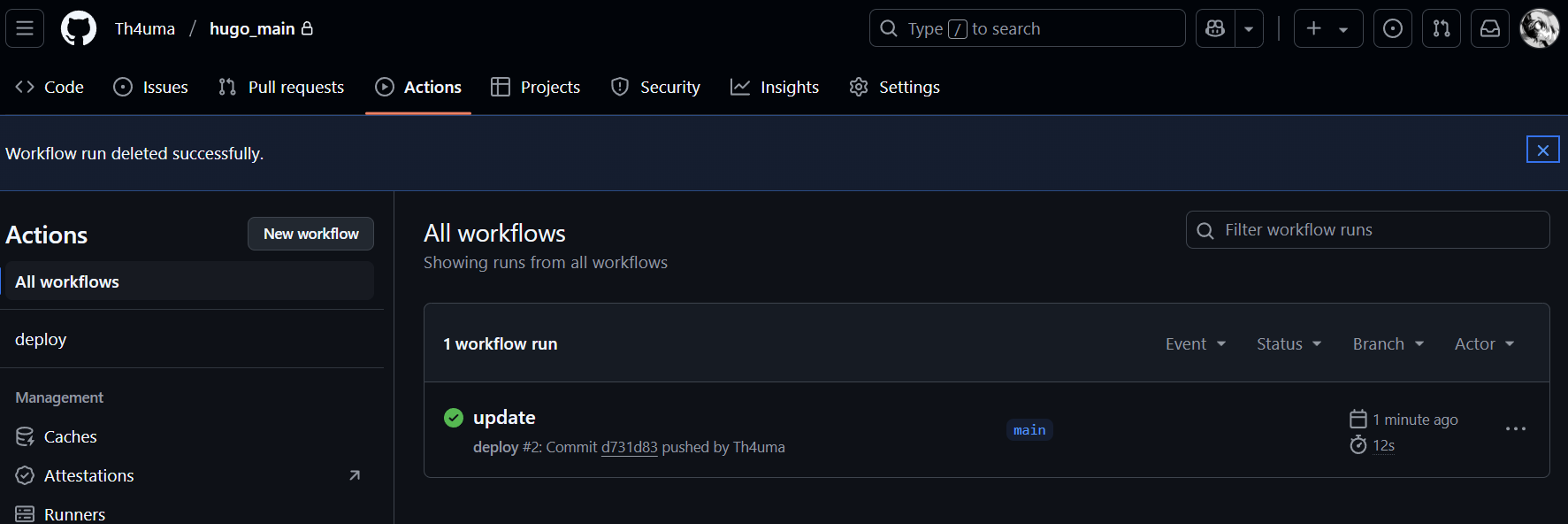Open the pull requests icon in header
The image size is (1568, 524).
[x=1441, y=28]
